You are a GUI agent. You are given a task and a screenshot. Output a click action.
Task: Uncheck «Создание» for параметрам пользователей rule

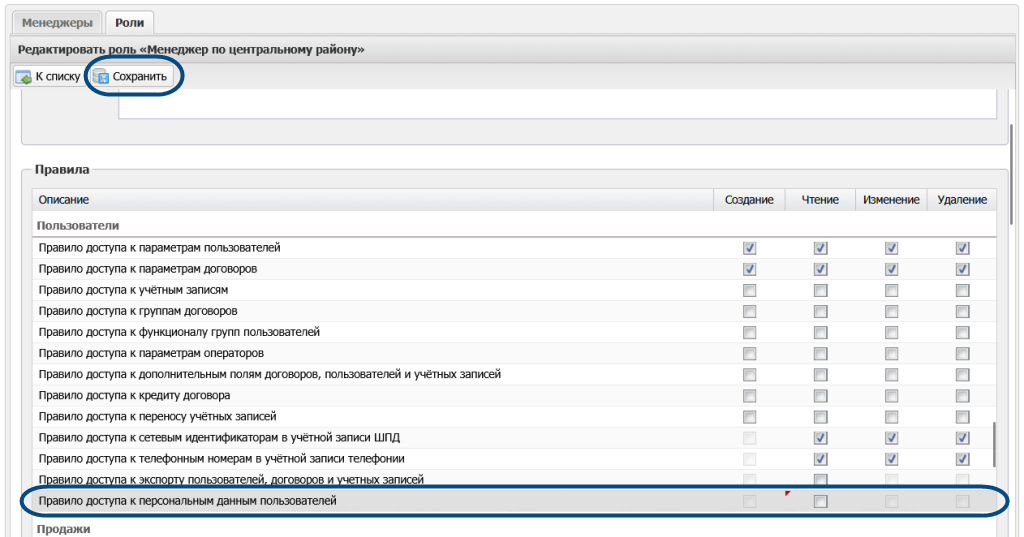pyautogui.click(x=749, y=248)
